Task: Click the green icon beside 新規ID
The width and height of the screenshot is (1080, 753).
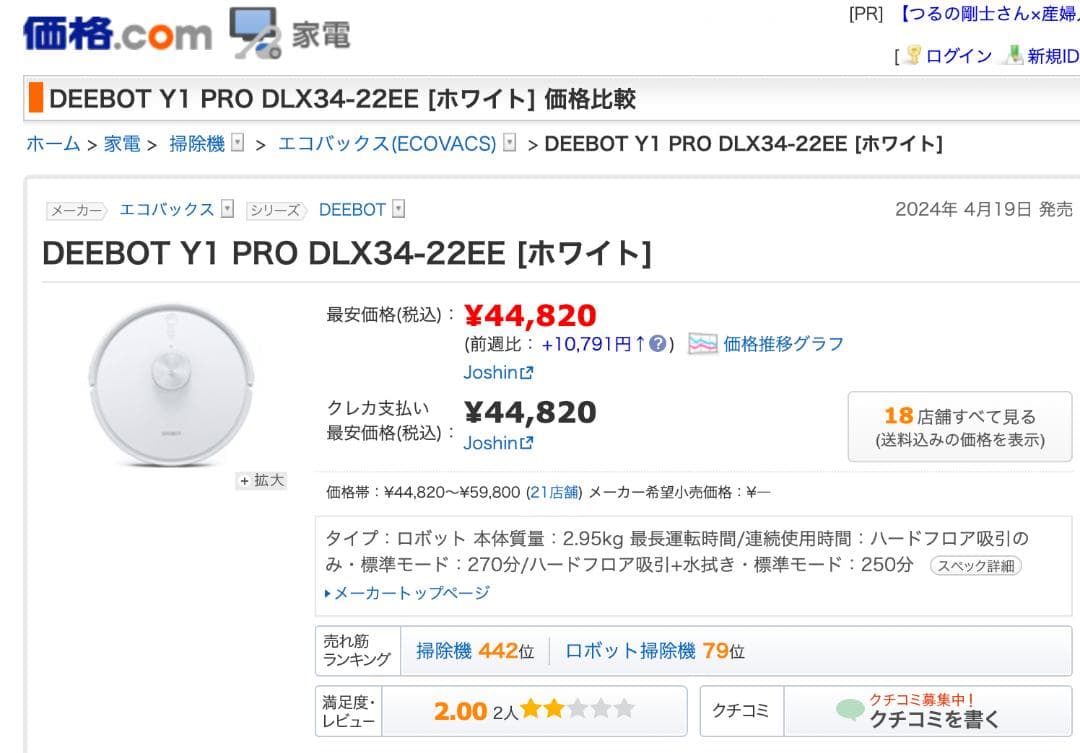Action: (x=1014, y=55)
